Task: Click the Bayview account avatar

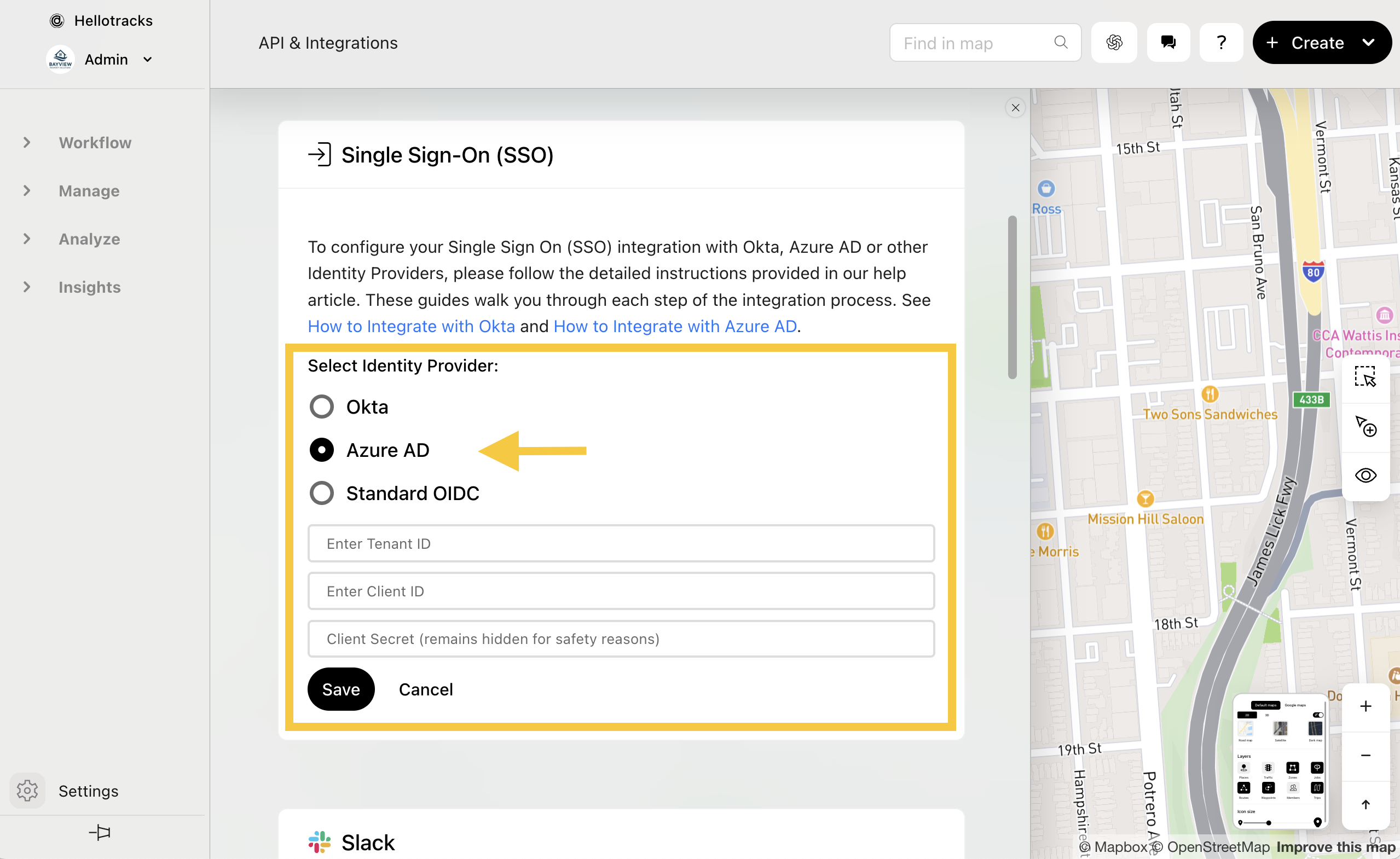Action: (60, 59)
